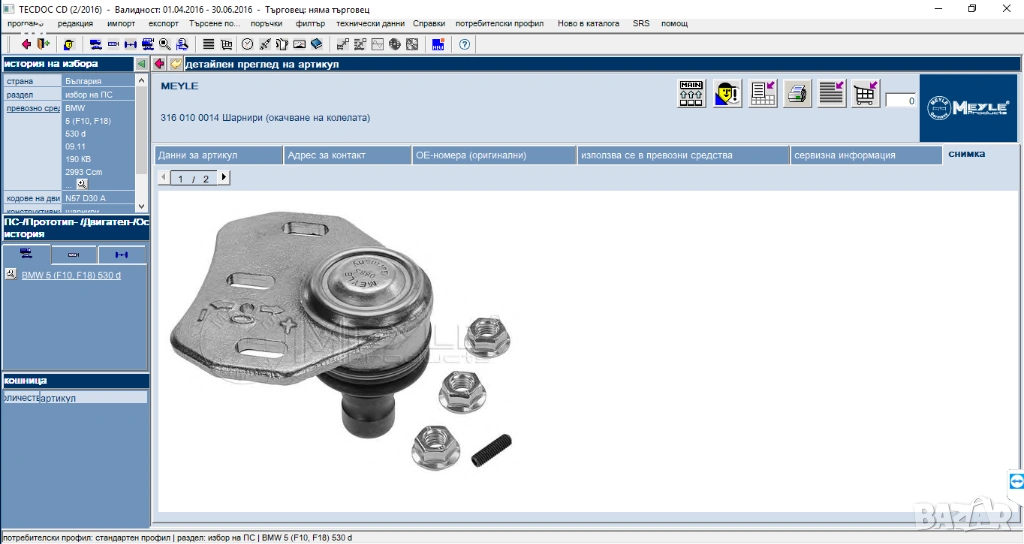Click the globe icon in the toolbar
1024x544 pixels.
click(x=395, y=44)
